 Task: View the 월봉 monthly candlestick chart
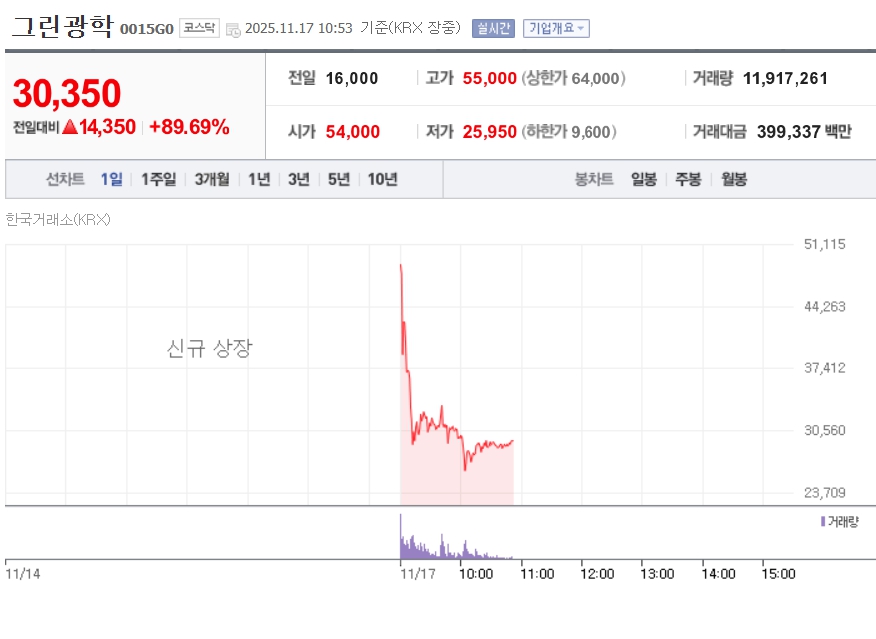[733, 179]
